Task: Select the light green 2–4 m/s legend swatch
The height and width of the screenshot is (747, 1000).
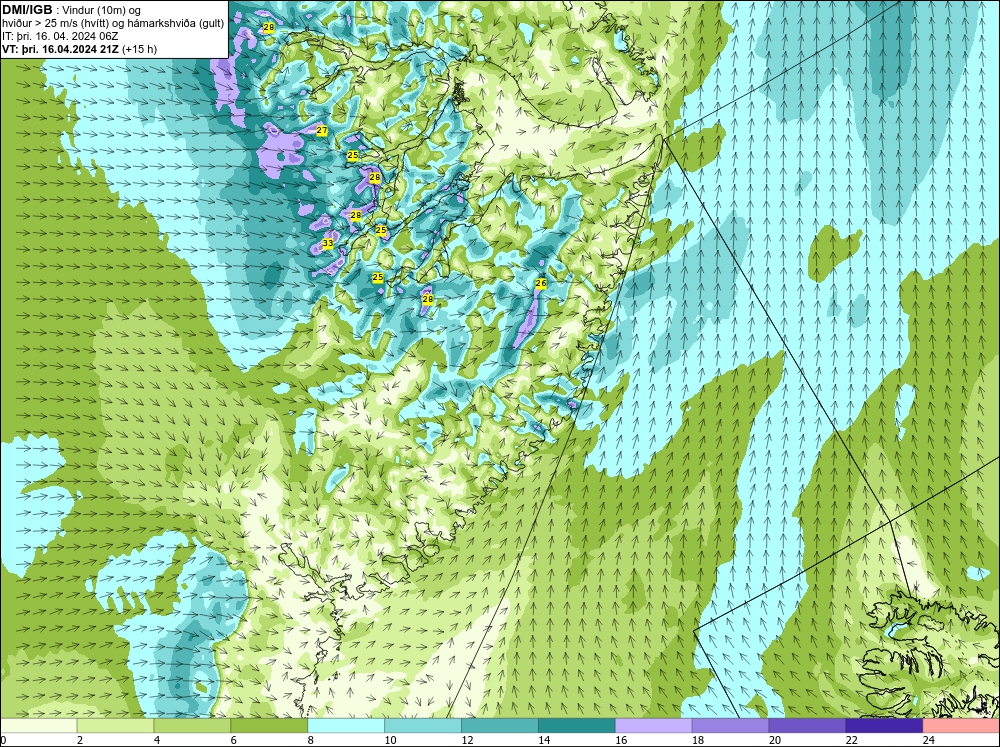Action: (115, 726)
